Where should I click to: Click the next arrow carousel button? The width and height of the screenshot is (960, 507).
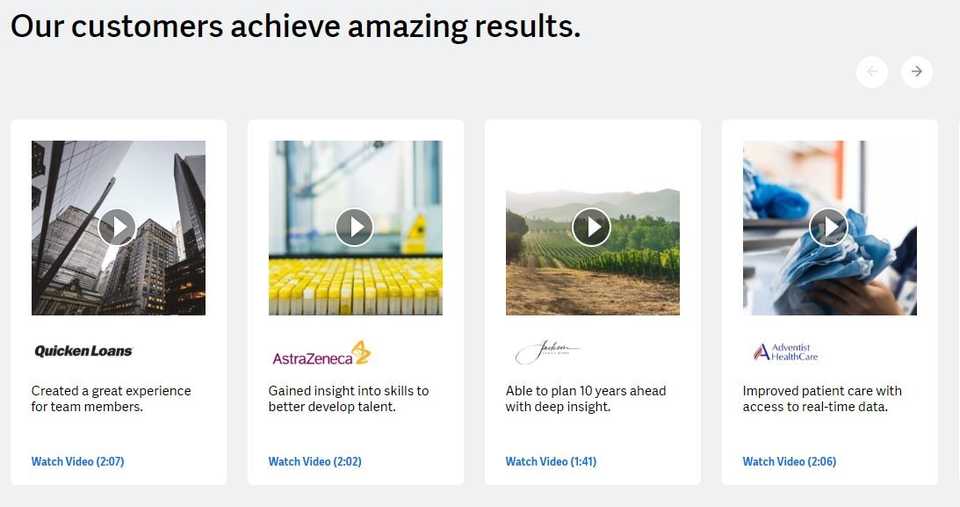click(x=917, y=72)
